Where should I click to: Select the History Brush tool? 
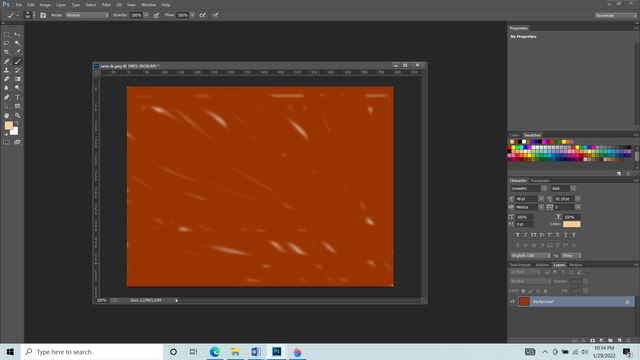point(18,71)
